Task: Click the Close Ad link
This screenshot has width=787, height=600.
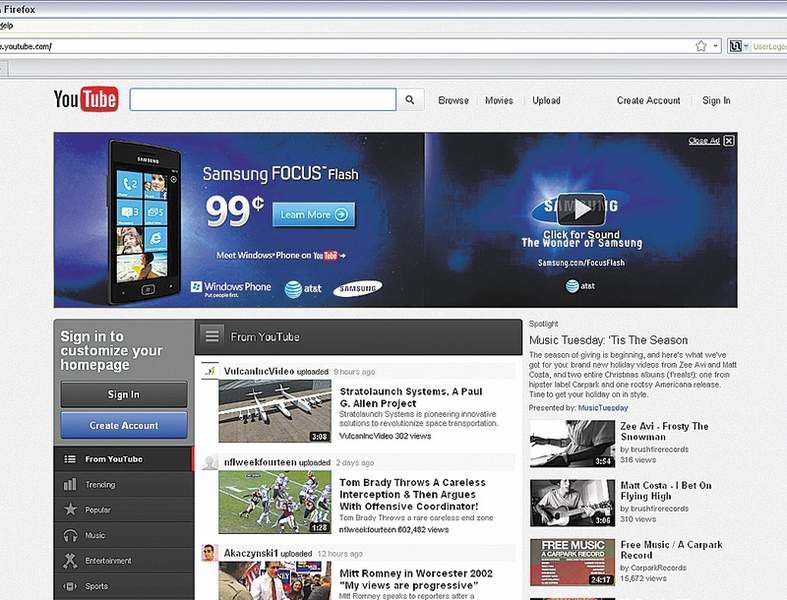Action: (x=704, y=141)
